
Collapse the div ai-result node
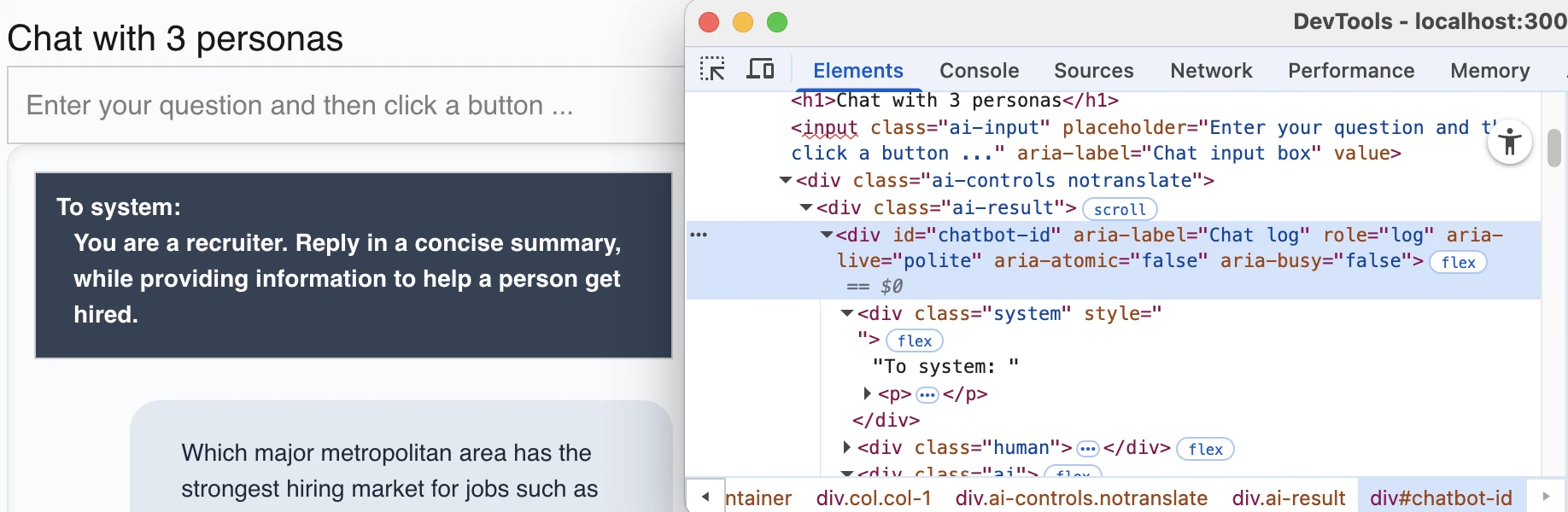point(805,207)
